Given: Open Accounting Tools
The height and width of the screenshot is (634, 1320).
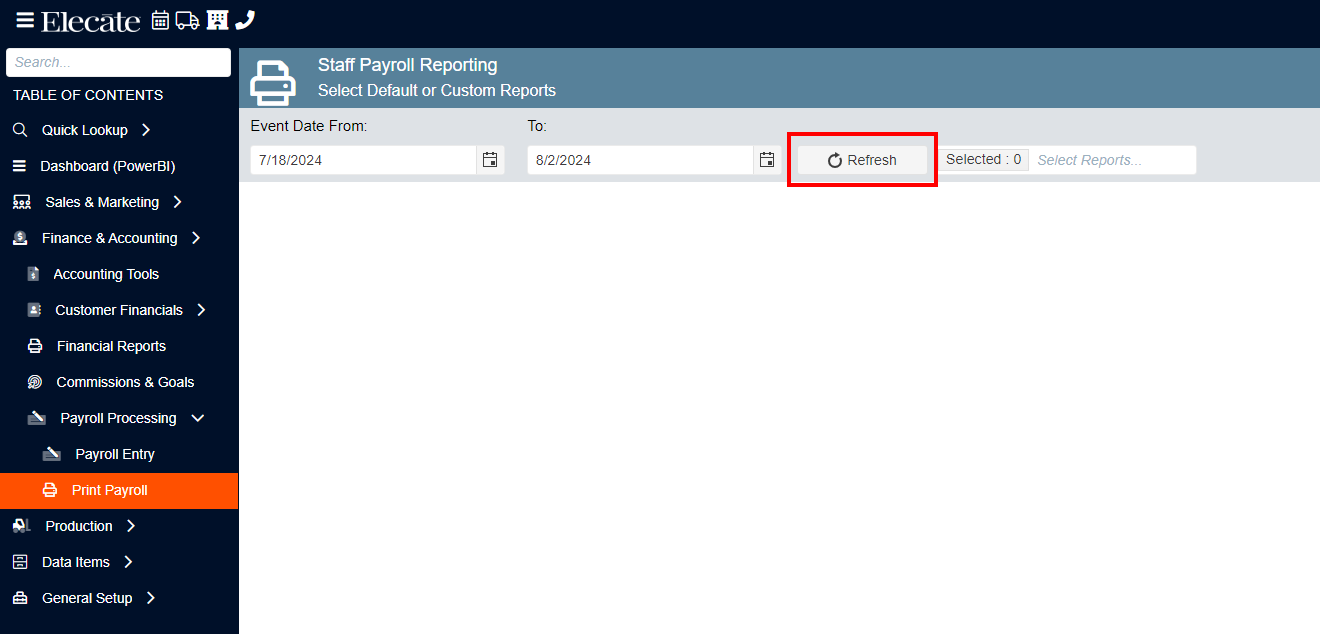Looking at the screenshot, I should click(106, 274).
